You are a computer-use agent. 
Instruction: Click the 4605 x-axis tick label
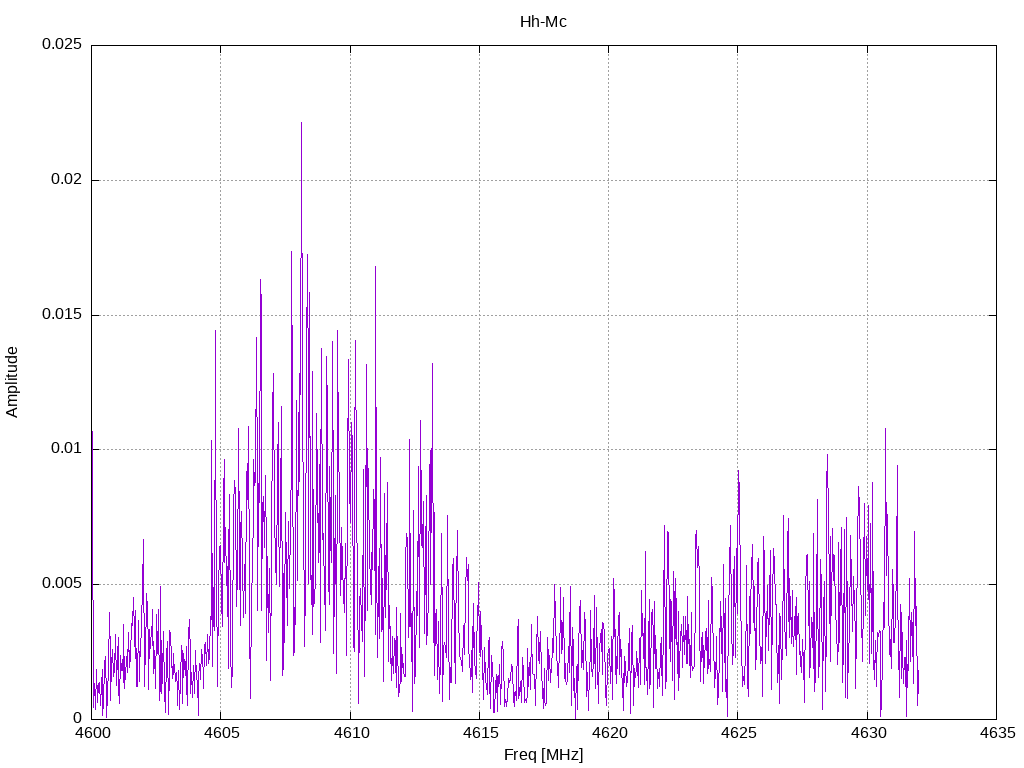[221, 734]
